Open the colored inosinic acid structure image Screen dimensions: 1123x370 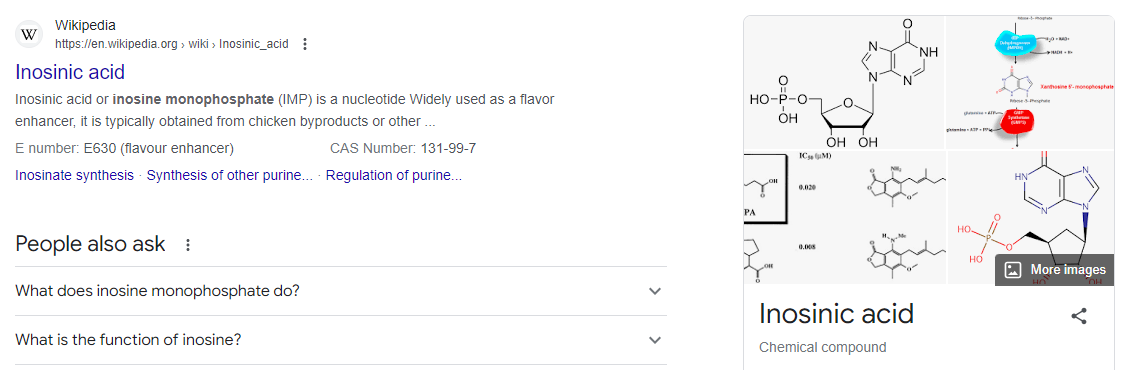click(1031, 218)
